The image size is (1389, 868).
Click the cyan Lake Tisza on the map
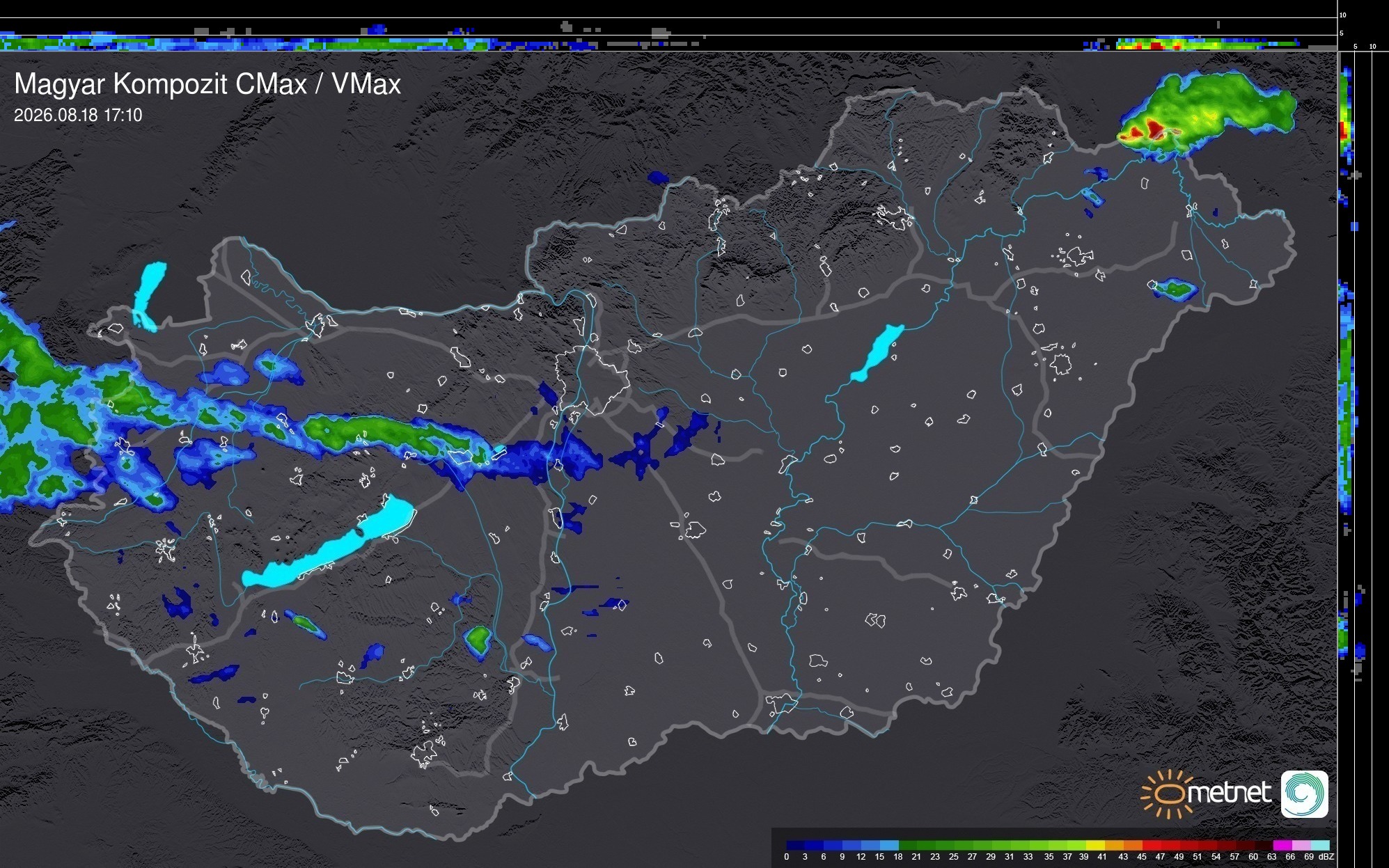[x=877, y=353]
